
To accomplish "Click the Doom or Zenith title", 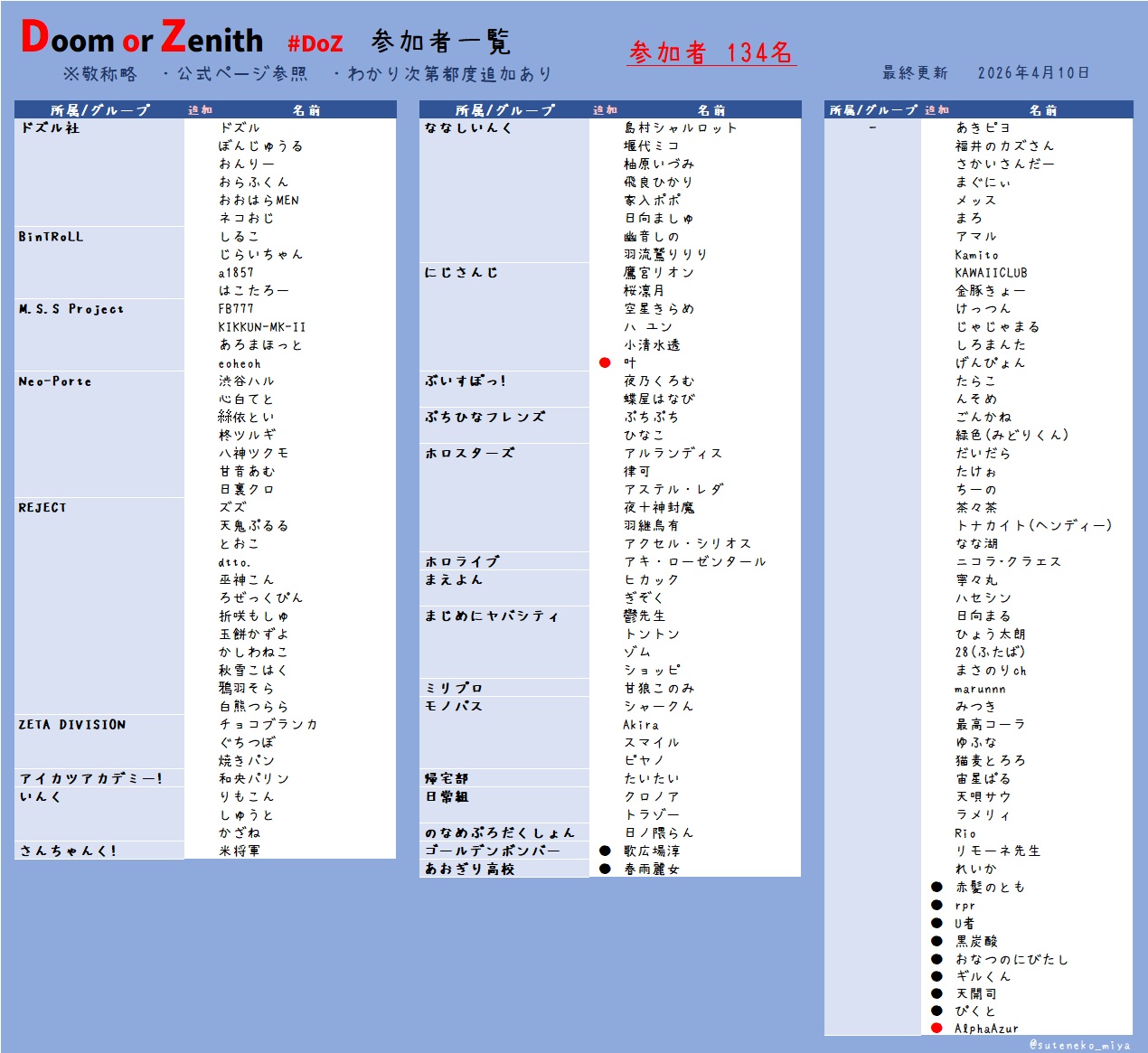I will click(x=142, y=38).
